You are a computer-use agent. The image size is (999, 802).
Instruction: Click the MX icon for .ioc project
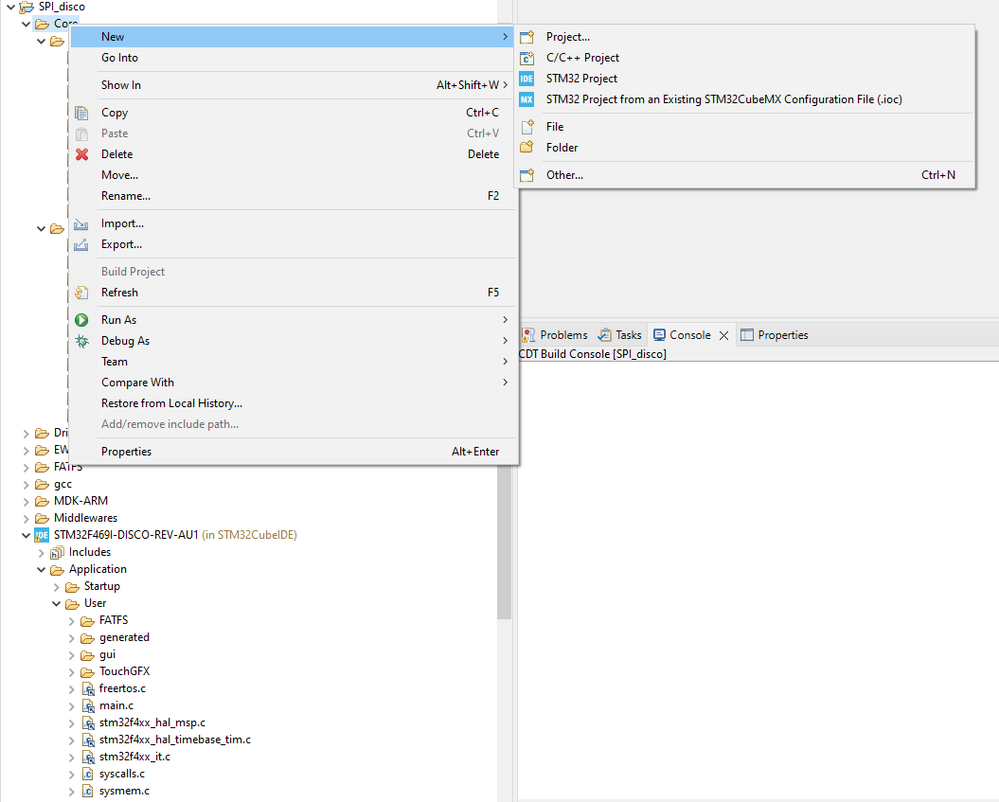point(527,99)
